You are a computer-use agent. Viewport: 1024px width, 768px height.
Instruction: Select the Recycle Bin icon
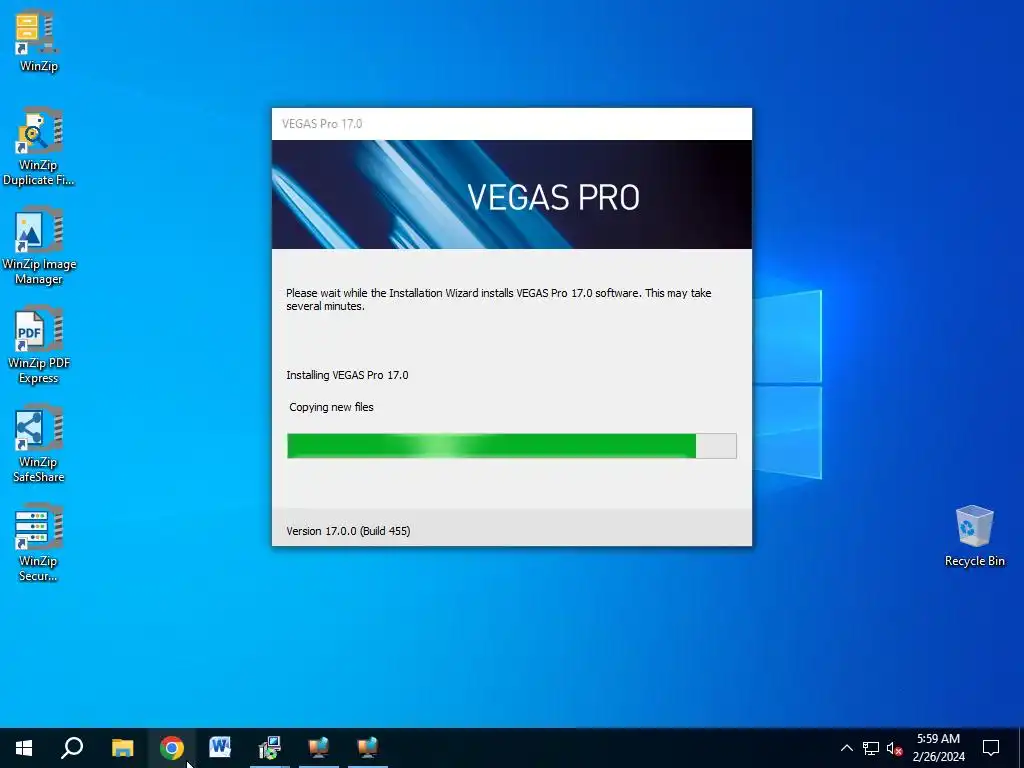[974, 536]
